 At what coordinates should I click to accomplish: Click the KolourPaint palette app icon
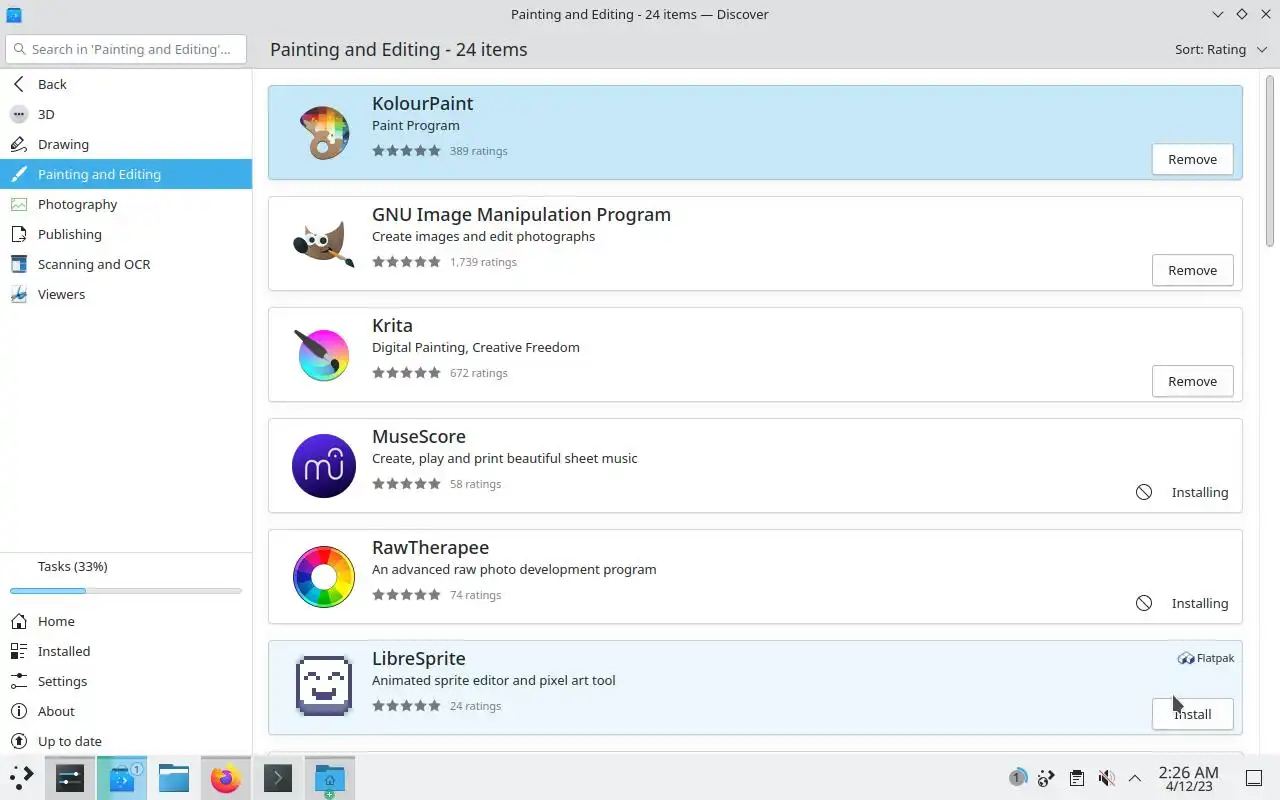pos(324,133)
